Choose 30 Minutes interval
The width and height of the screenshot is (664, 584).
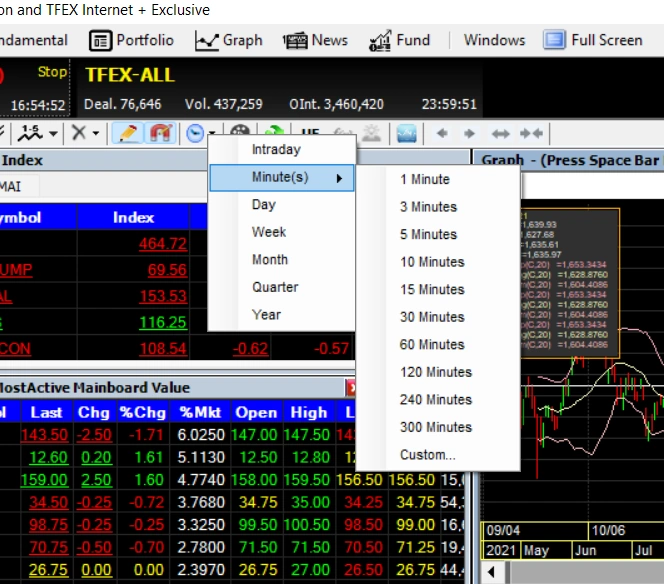pyautogui.click(x=438, y=317)
